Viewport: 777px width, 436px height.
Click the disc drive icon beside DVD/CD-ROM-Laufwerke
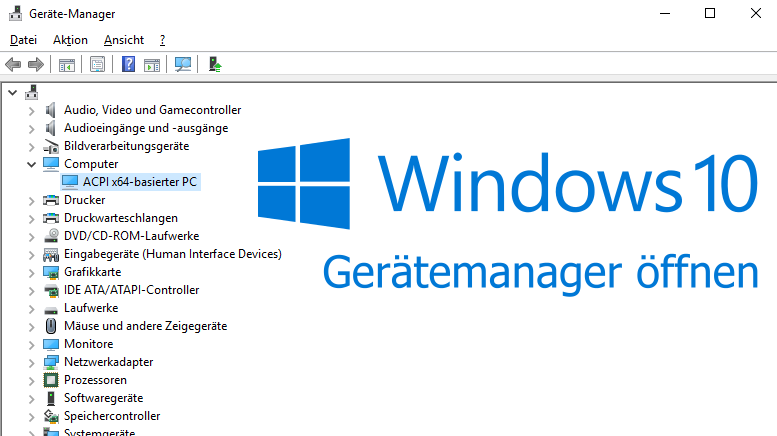click(51, 236)
